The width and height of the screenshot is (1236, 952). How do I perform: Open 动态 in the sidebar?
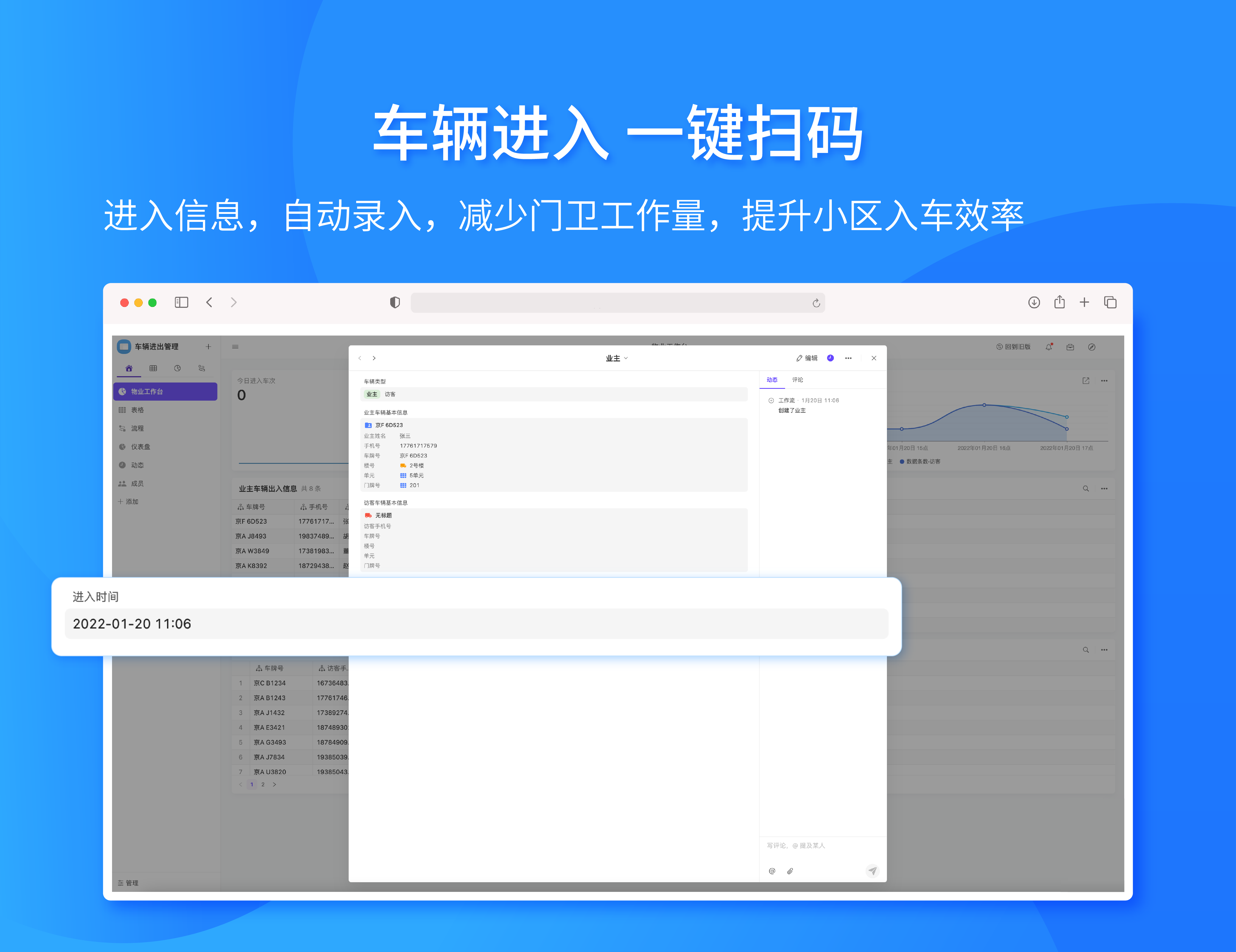165,465
